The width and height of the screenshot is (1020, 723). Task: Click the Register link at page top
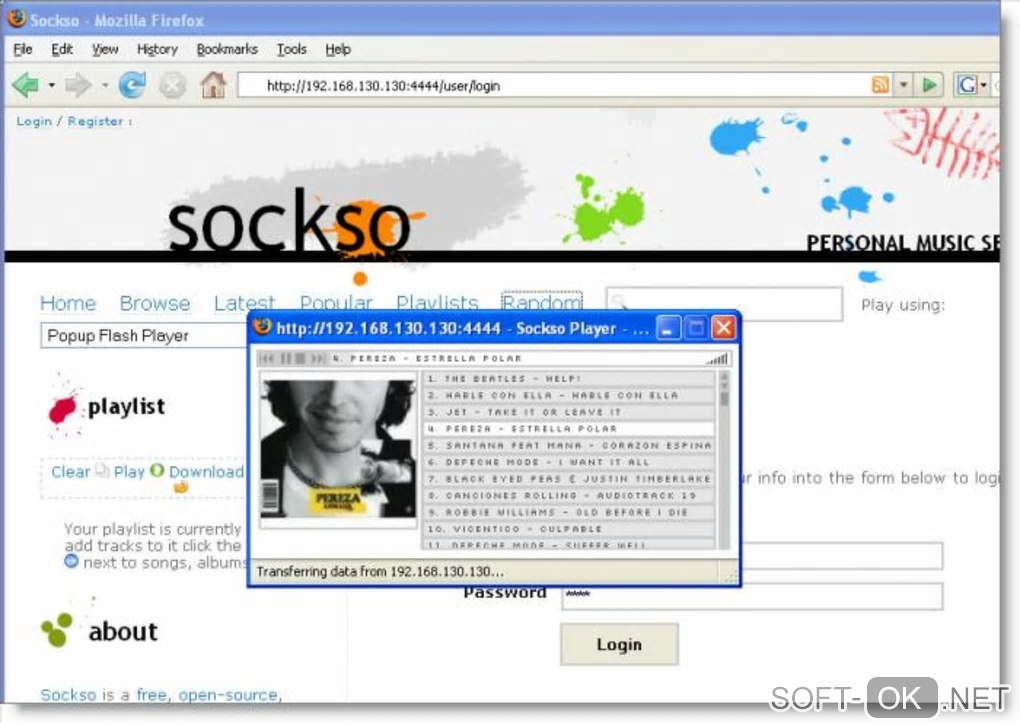95,121
